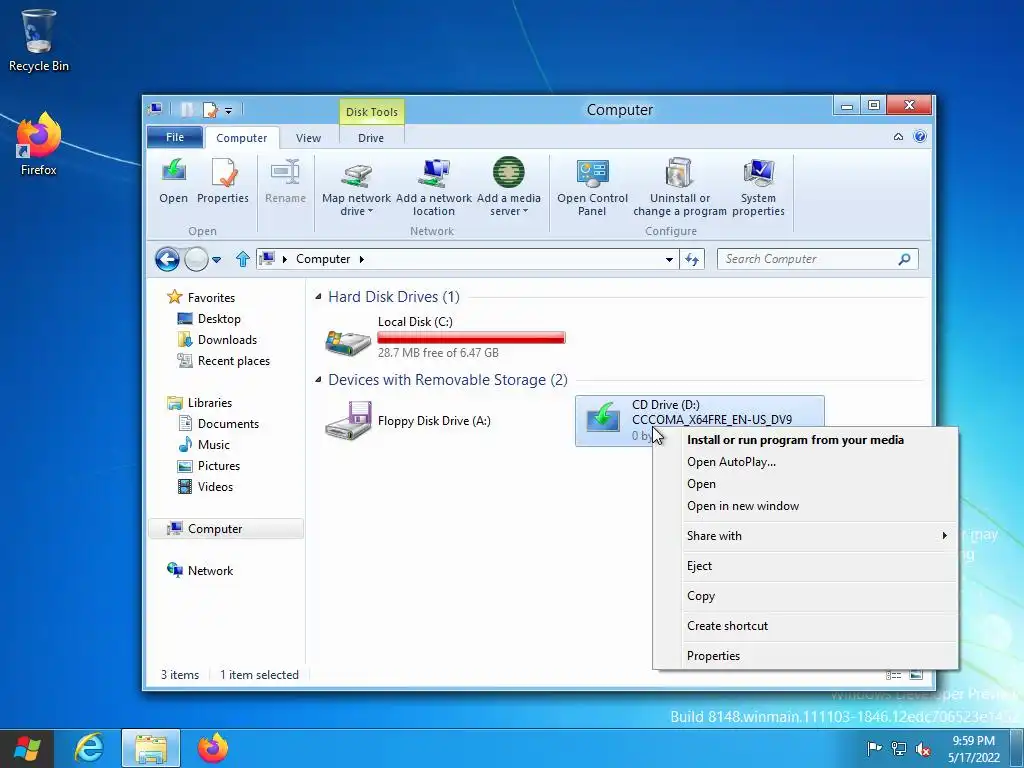This screenshot has height=768, width=1024.
Task: Click Open in the context menu
Action: click(805, 484)
